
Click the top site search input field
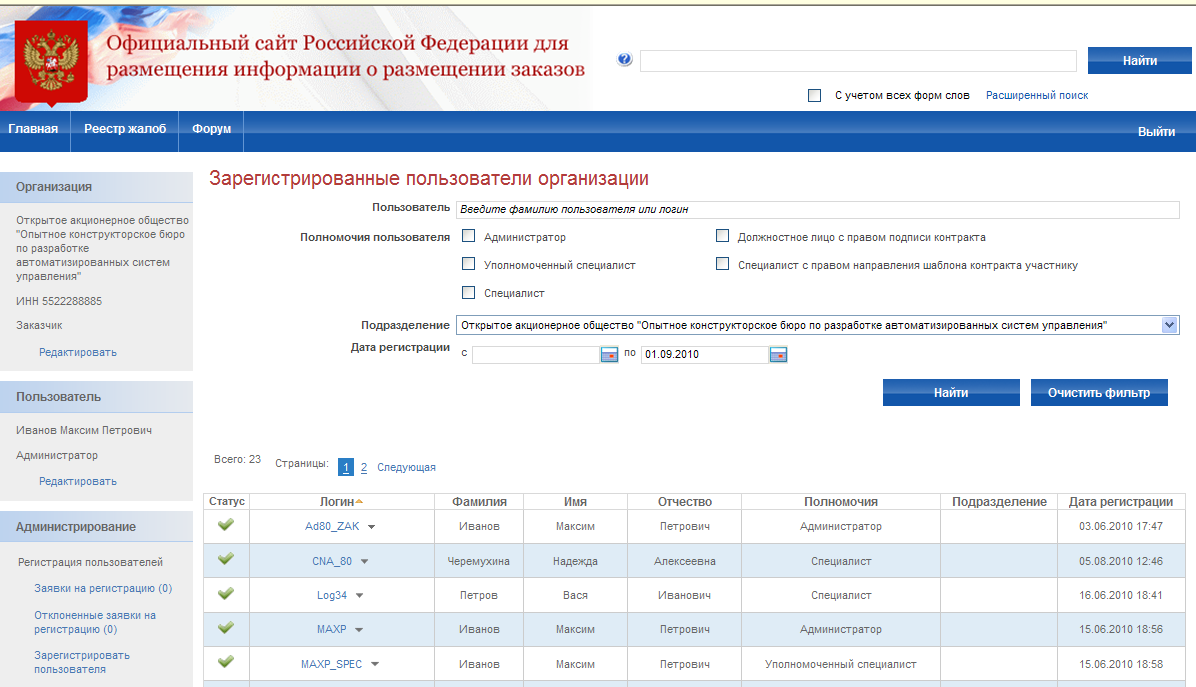(x=858, y=61)
